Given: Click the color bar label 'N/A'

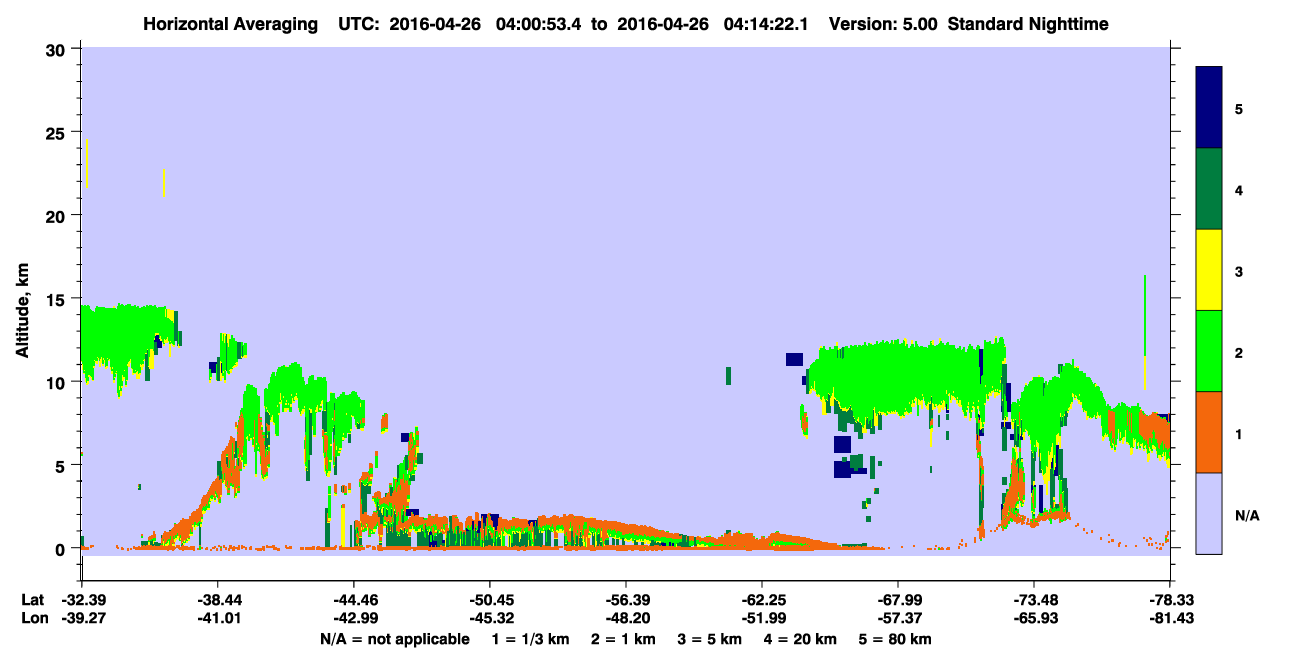Looking at the screenshot, I should [1247, 516].
